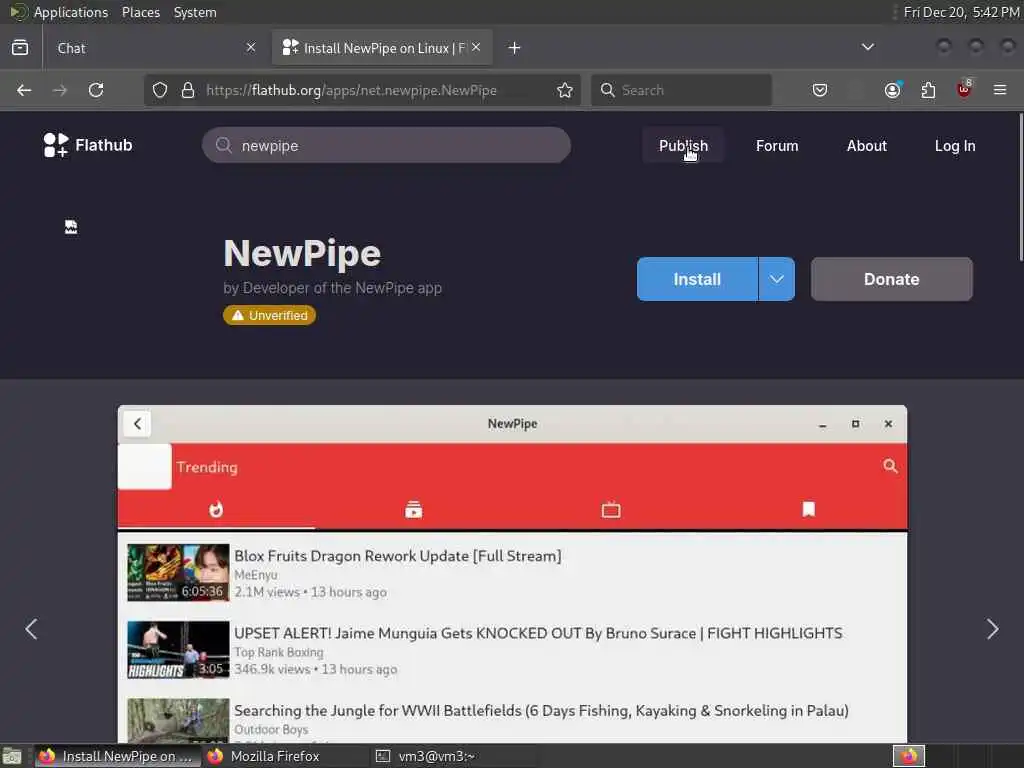Save page to Pocket
The width and height of the screenshot is (1024, 768).
coord(820,90)
